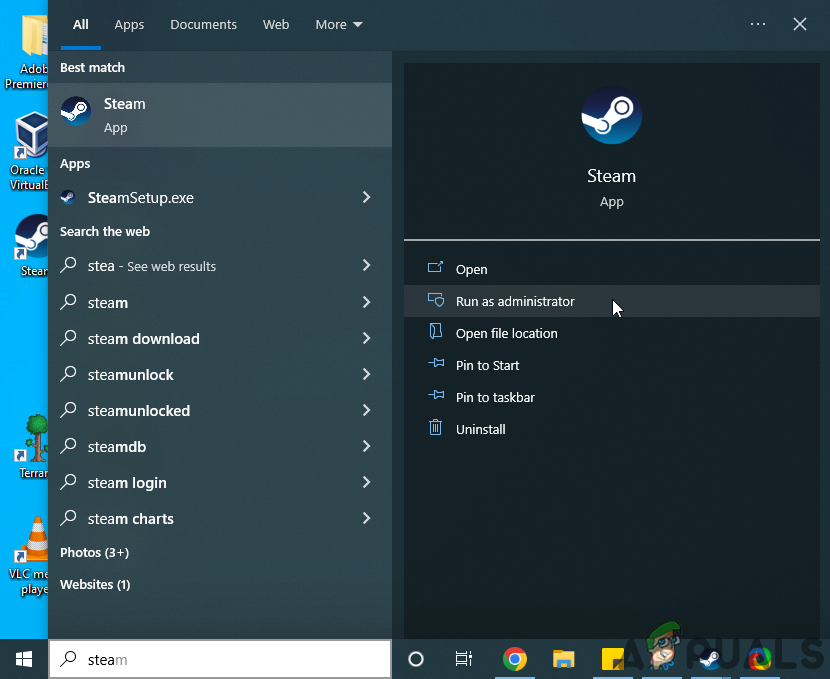
Task: Open Steam from the taskbar
Action: pos(710,659)
